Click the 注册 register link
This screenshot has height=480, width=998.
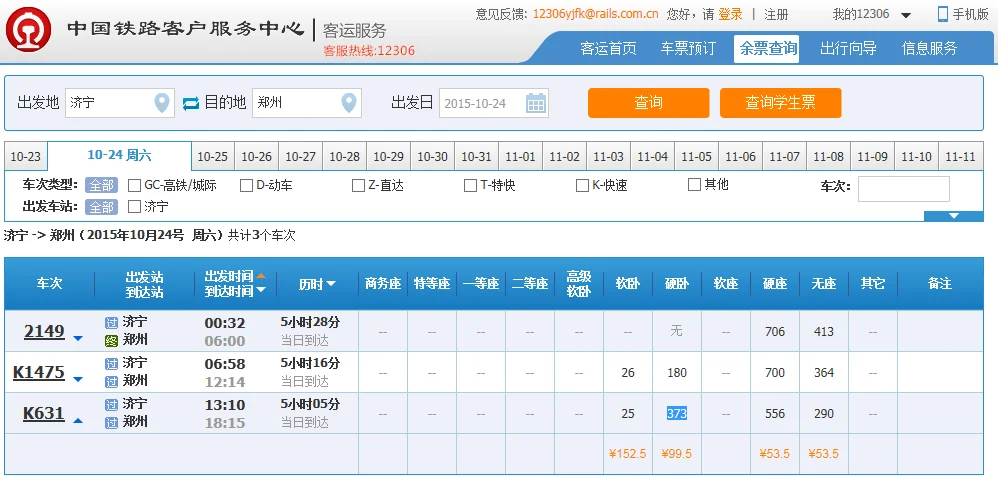776,14
